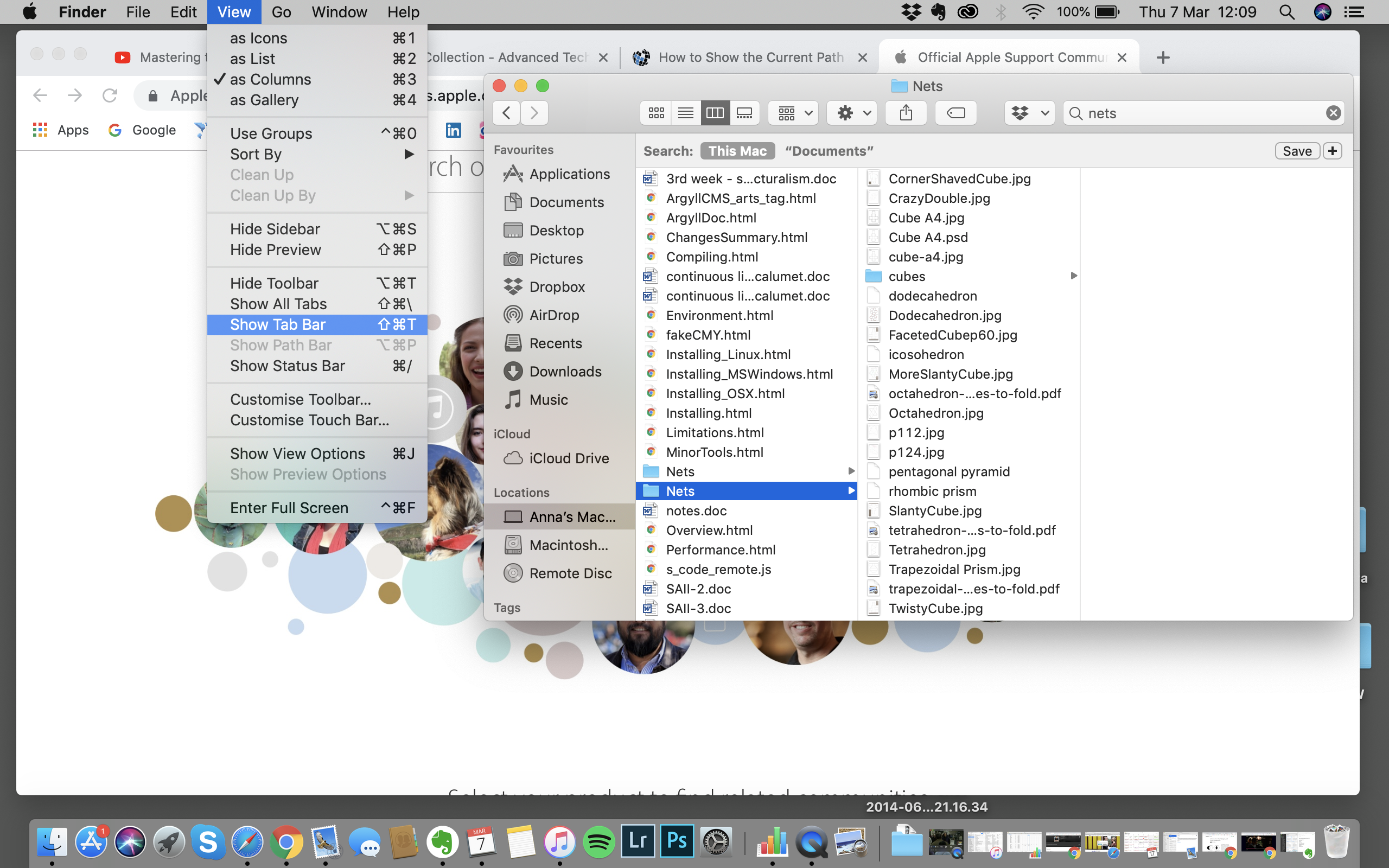Go back with Finder back arrow
1389x868 pixels.
click(506, 113)
